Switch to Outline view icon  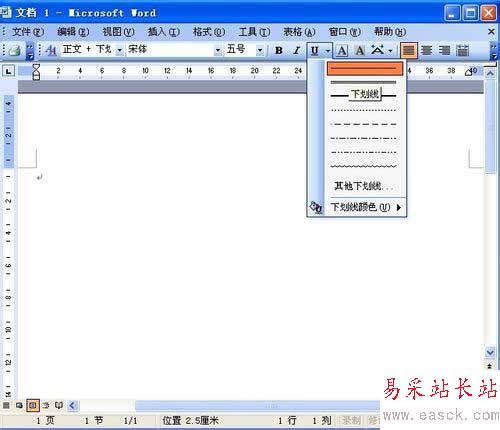46,405
